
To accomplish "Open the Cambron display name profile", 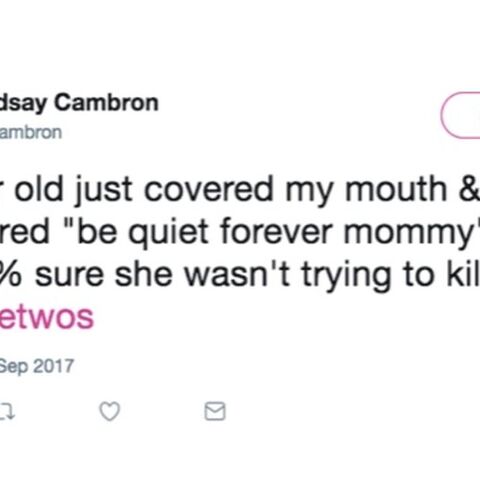I will [79, 102].
